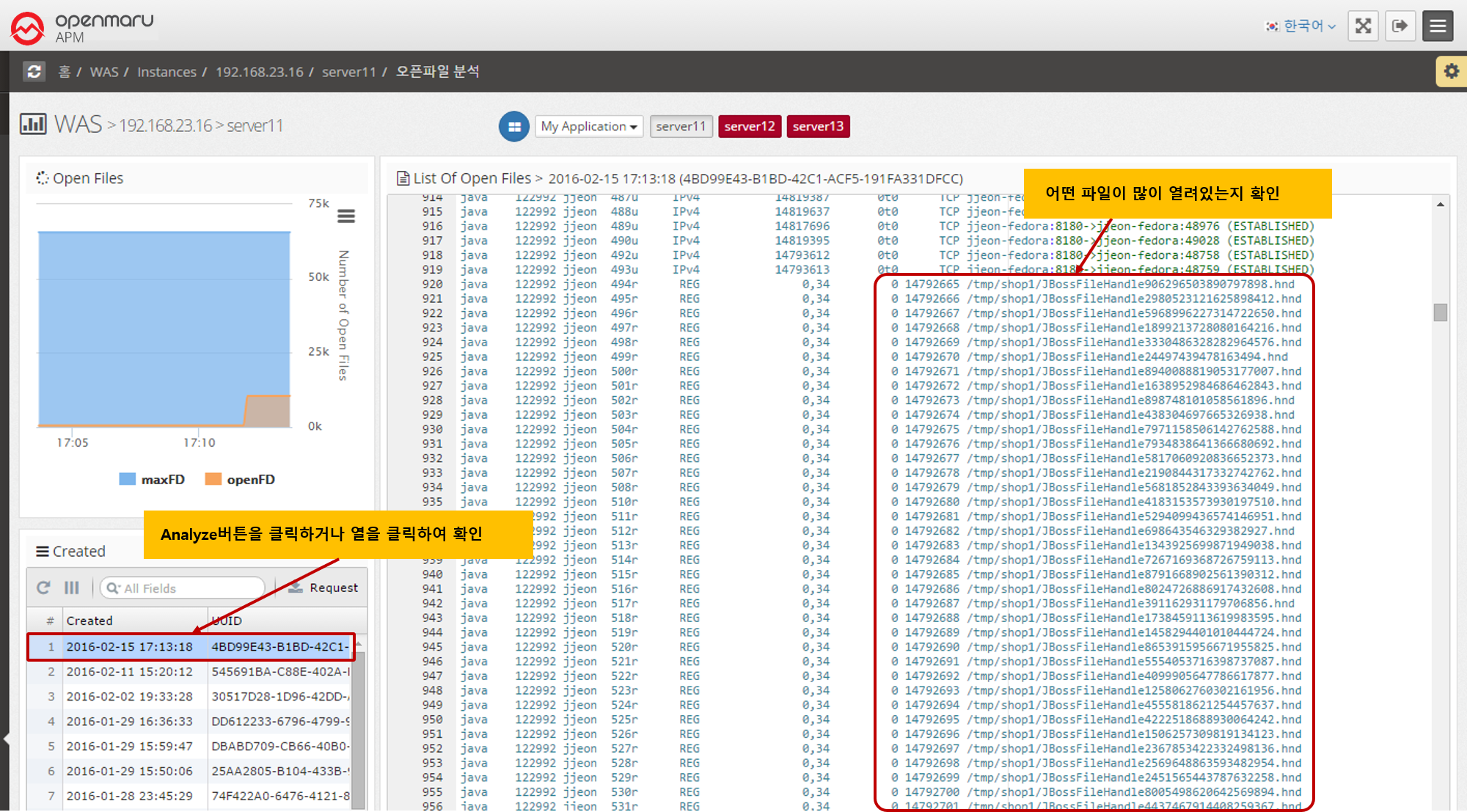Click the refresh icon in breadcrumb bar
This screenshot has width=1467, height=812.
click(x=34, y=71)
